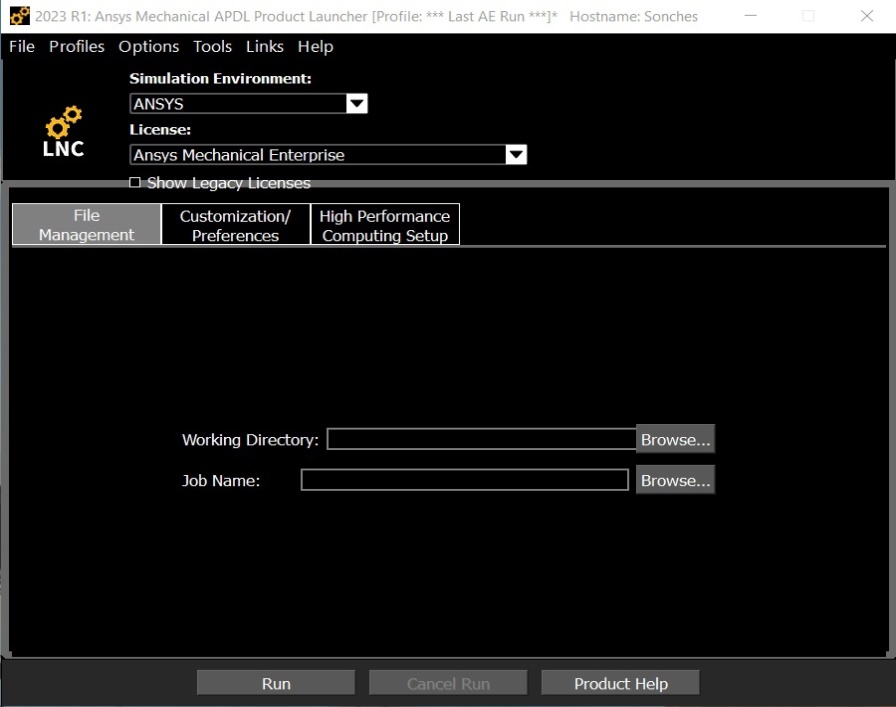Image resolution: width=896 pixels, height=707 pixels.
Task: Click the License label
Action: (x=160, y=130)
